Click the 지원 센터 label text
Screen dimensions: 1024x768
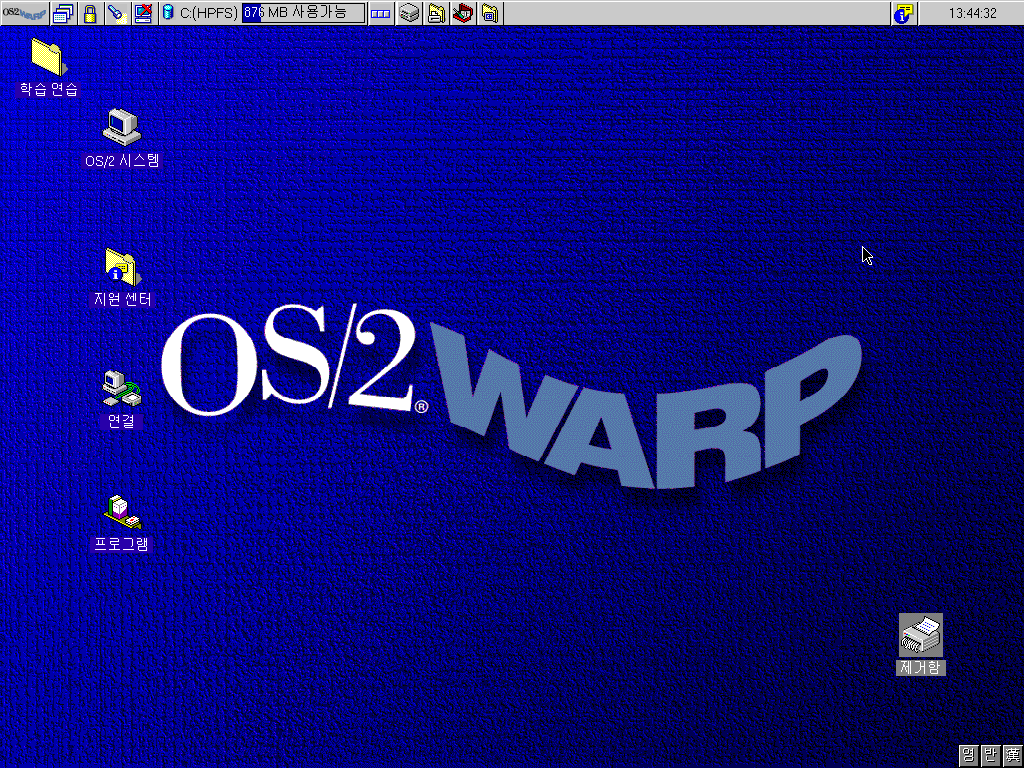(122, 300)
